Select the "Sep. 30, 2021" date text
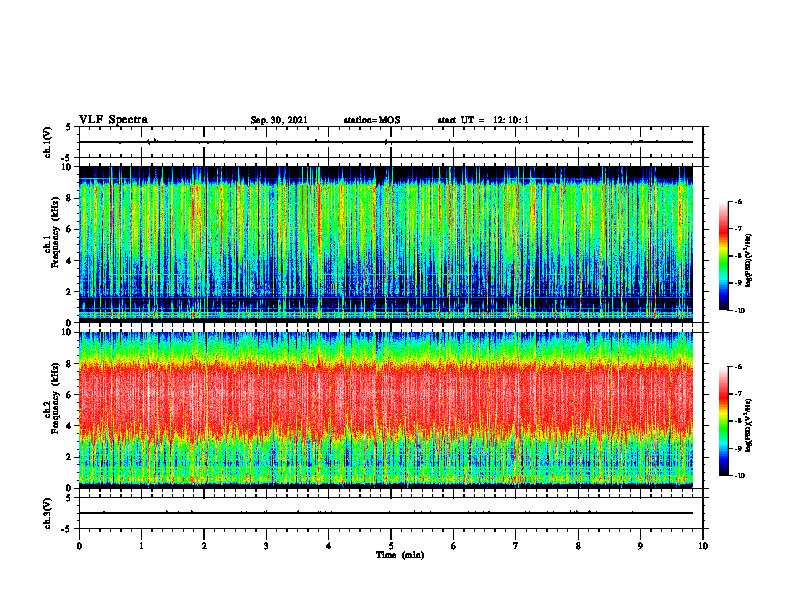The image size is (792, 612). [279, 120]
